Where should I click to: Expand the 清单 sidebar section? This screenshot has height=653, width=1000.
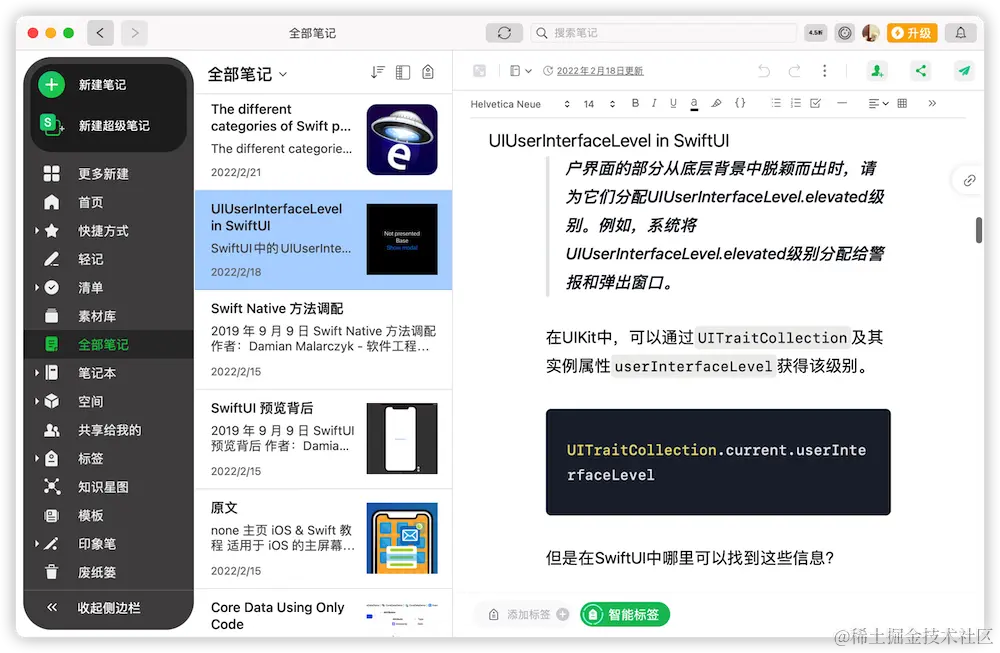click(36, 288)
